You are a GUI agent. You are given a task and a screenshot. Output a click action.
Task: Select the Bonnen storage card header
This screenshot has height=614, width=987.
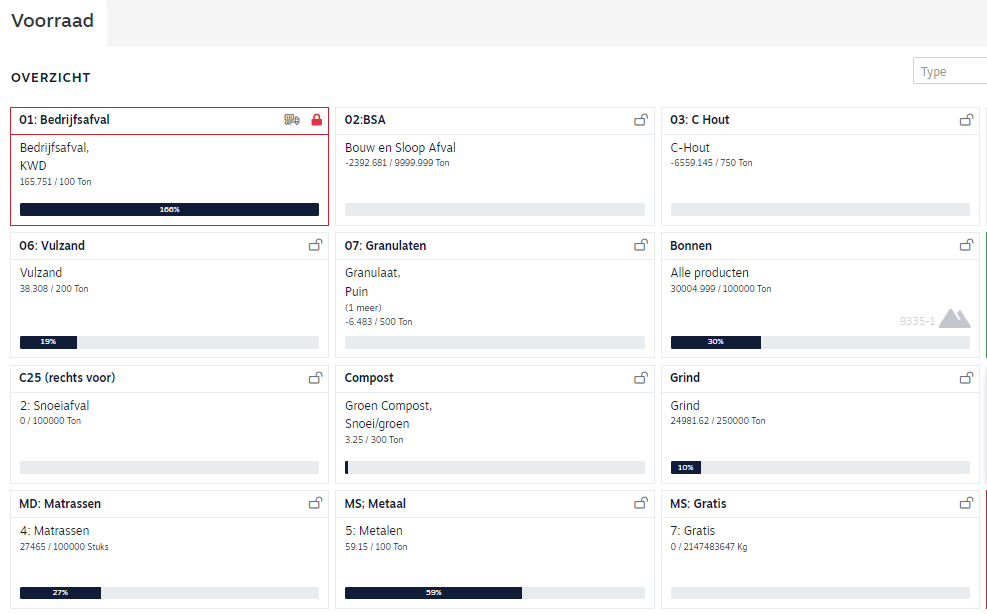[691, 246]
